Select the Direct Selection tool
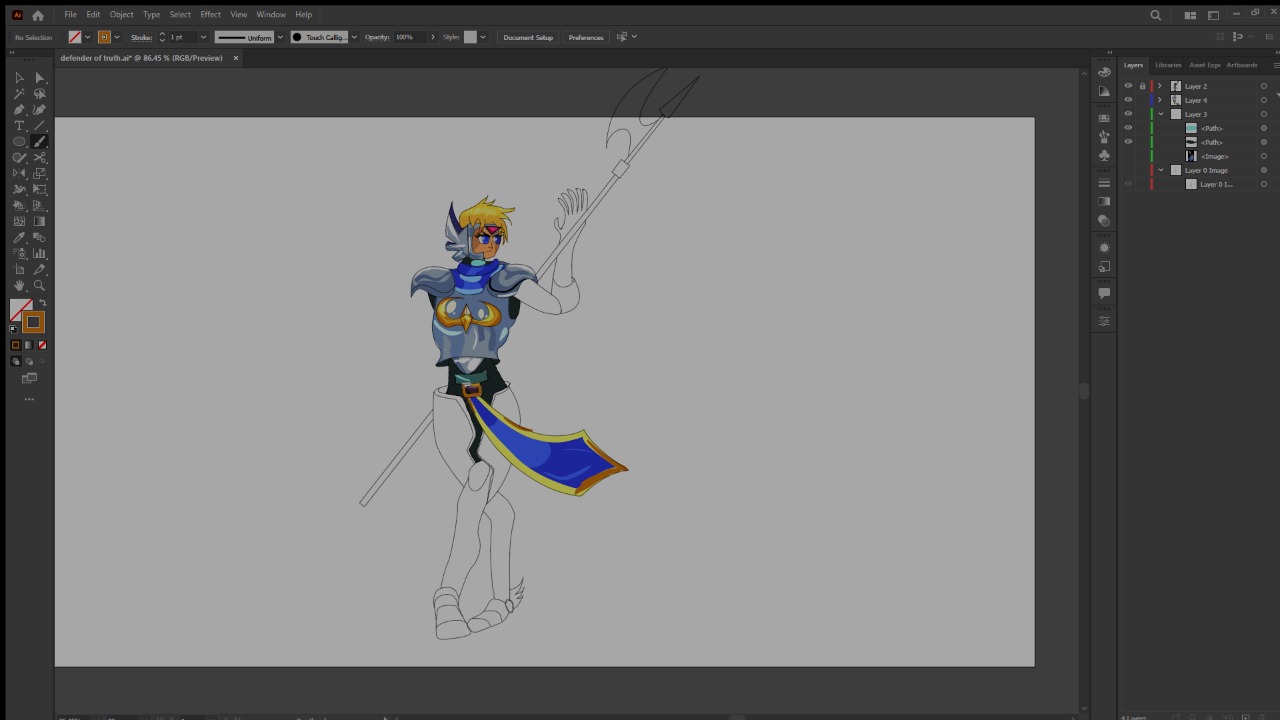The height and width of the screenshot is (720, 1280). [40, 78]
